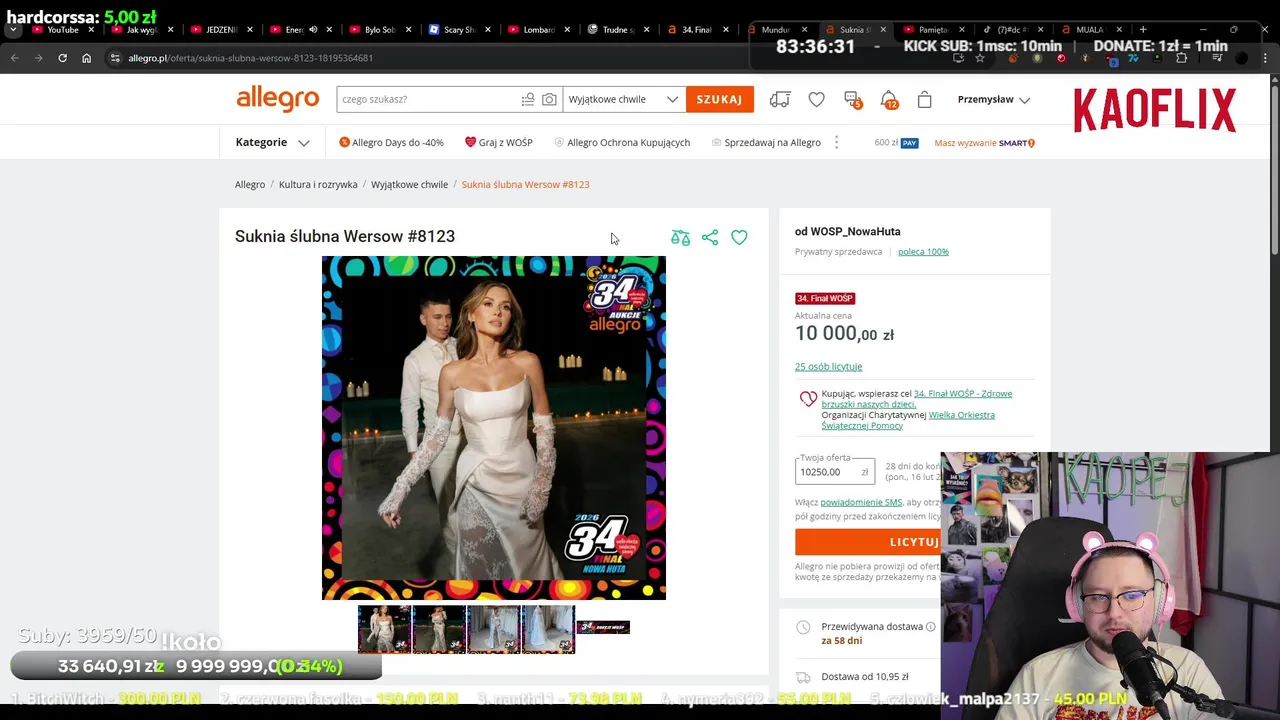The image size is (1280, 720).
Task: Open Sprzedawaj na Allegro link
Action: pyautogui.click(x=766, y=142)
